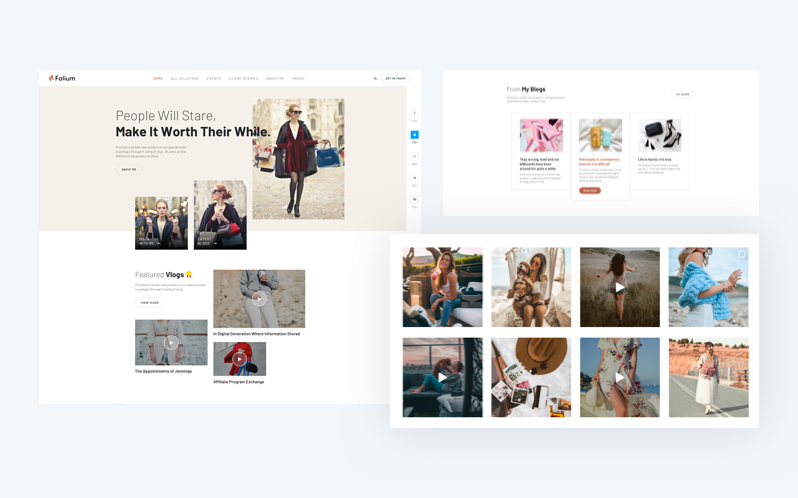Play the 'In Digital Generation' vlog video
798x498 pixels.
pos(259,298)
